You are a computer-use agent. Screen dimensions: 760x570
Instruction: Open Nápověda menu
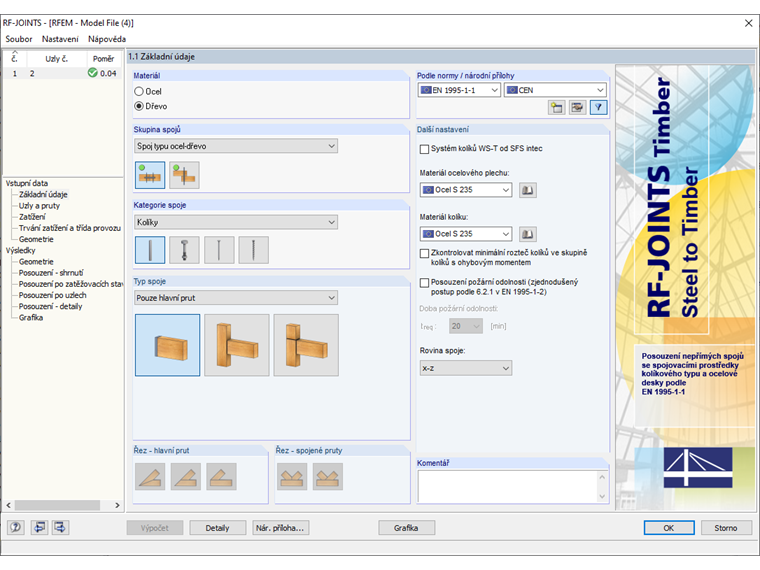[107, 39]
